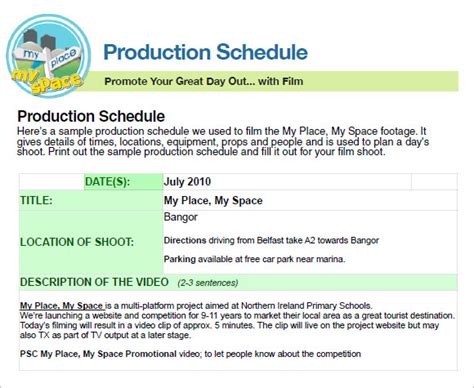474x388 pixels.
Task: Select the LOCATION OF SHOOT label cell
Action: (x=91, y=242)
